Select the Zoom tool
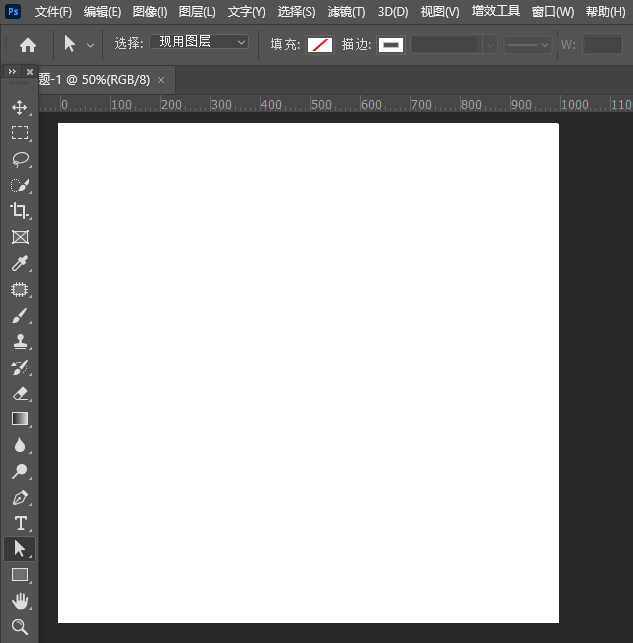The image size is (633, 643). click(x=20, y=627)
